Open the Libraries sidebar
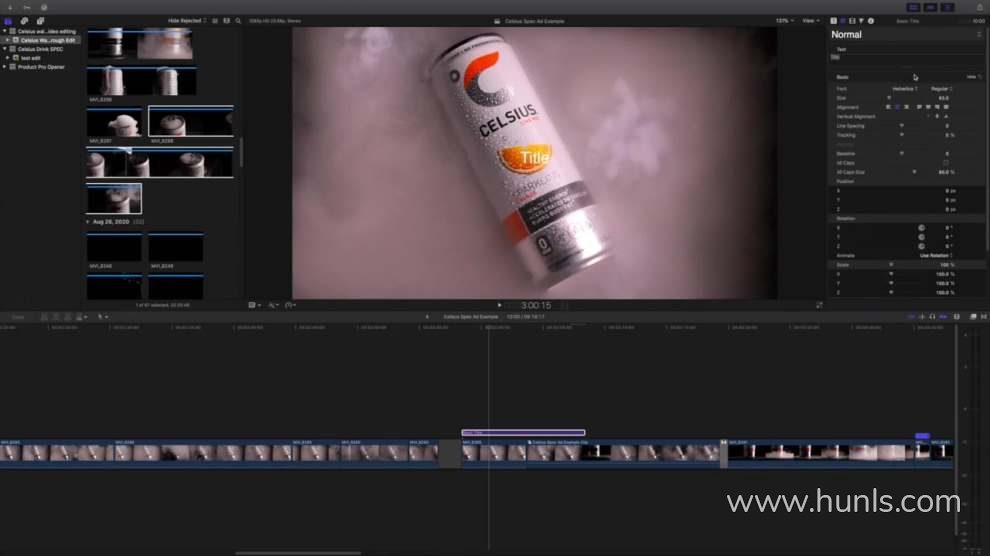The height and width of the screenshot is (556, 990). pyautogui.click(x=8, y=21)
